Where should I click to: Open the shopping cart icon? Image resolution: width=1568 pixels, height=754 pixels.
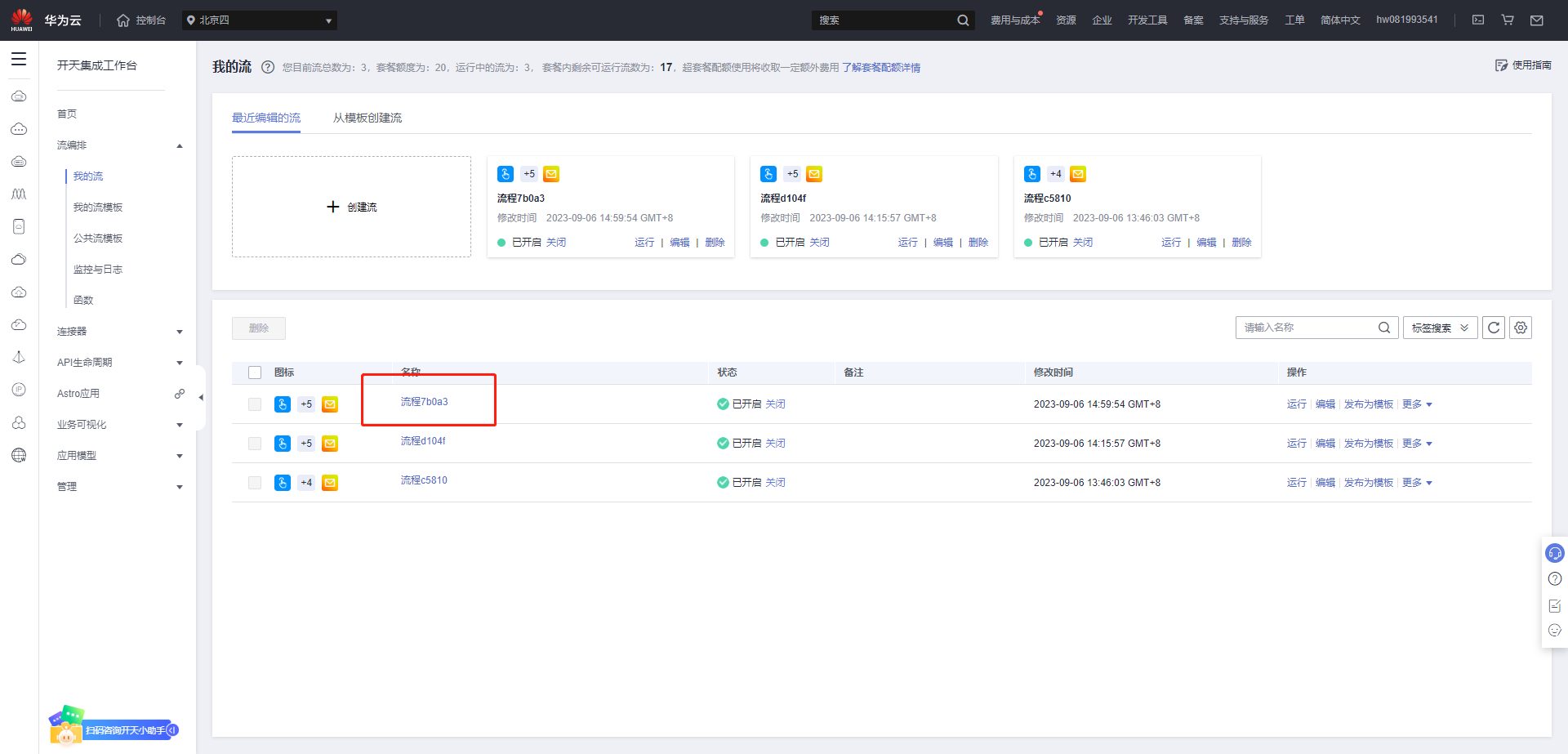[1508, 20]
